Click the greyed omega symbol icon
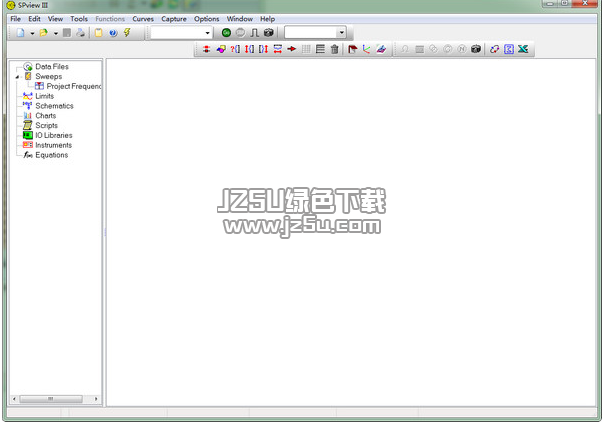Image resolution: width=604 pixels, height=423 pixels. (x=405, y=49)
